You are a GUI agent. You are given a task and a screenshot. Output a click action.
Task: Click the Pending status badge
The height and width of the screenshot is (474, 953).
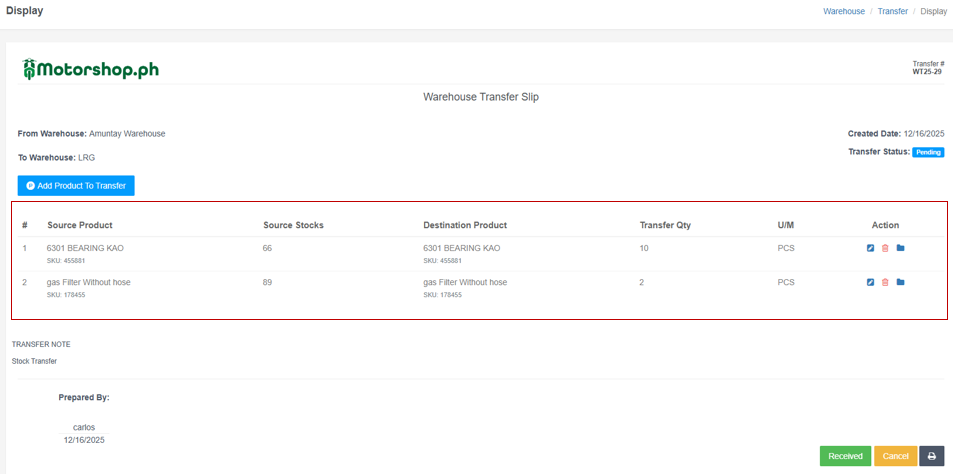[x=928, y=153]
